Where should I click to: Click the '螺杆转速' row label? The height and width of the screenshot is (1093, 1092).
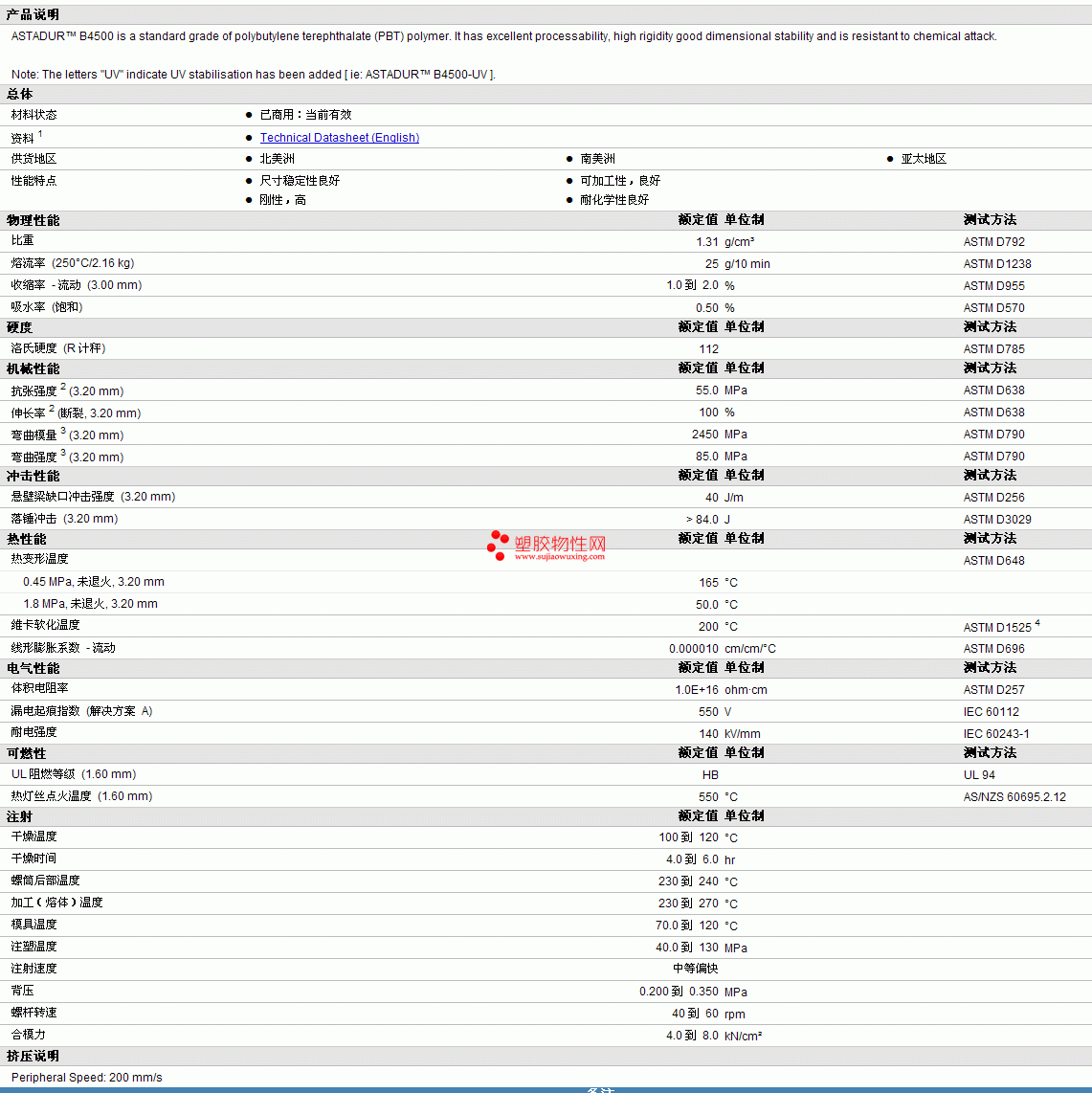point(34,1013)
